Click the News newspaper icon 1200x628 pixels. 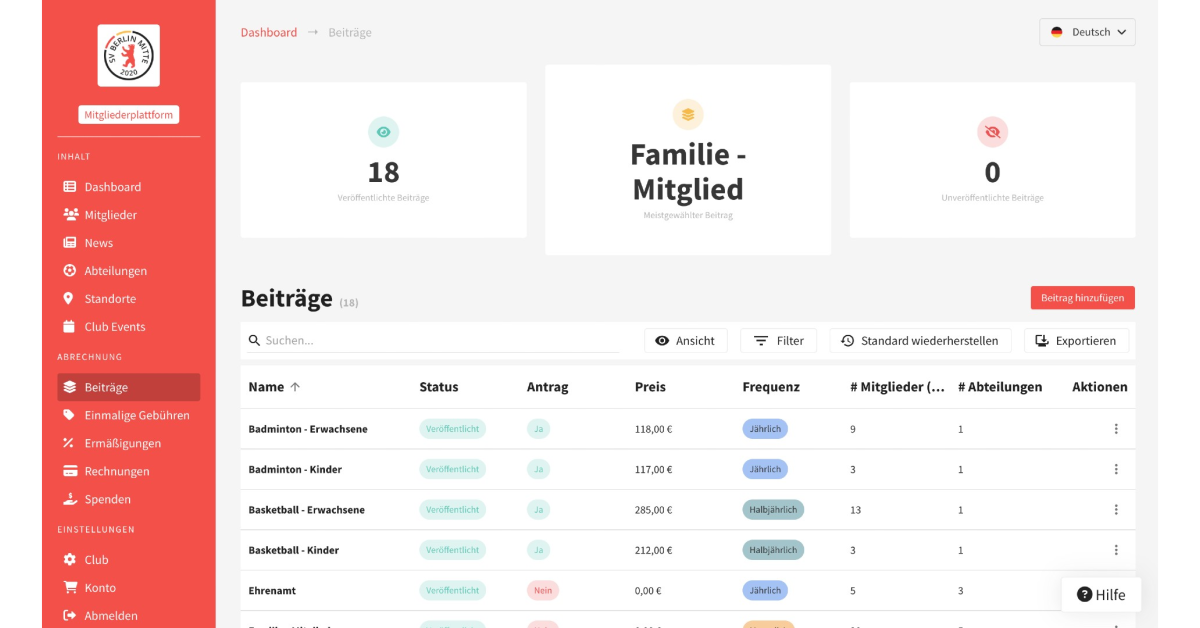70,243
